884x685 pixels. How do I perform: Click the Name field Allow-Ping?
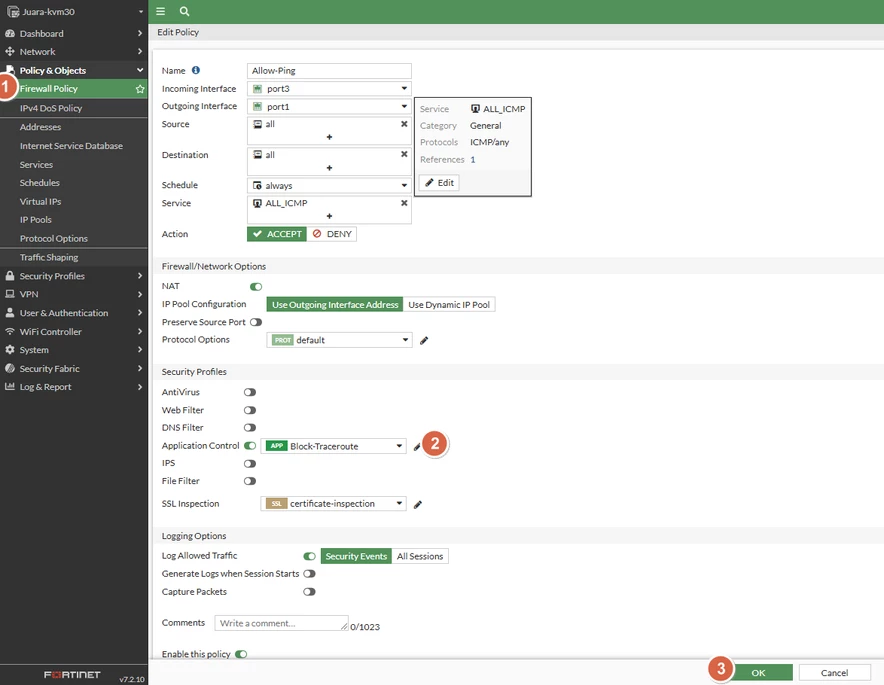coord(329,70)
